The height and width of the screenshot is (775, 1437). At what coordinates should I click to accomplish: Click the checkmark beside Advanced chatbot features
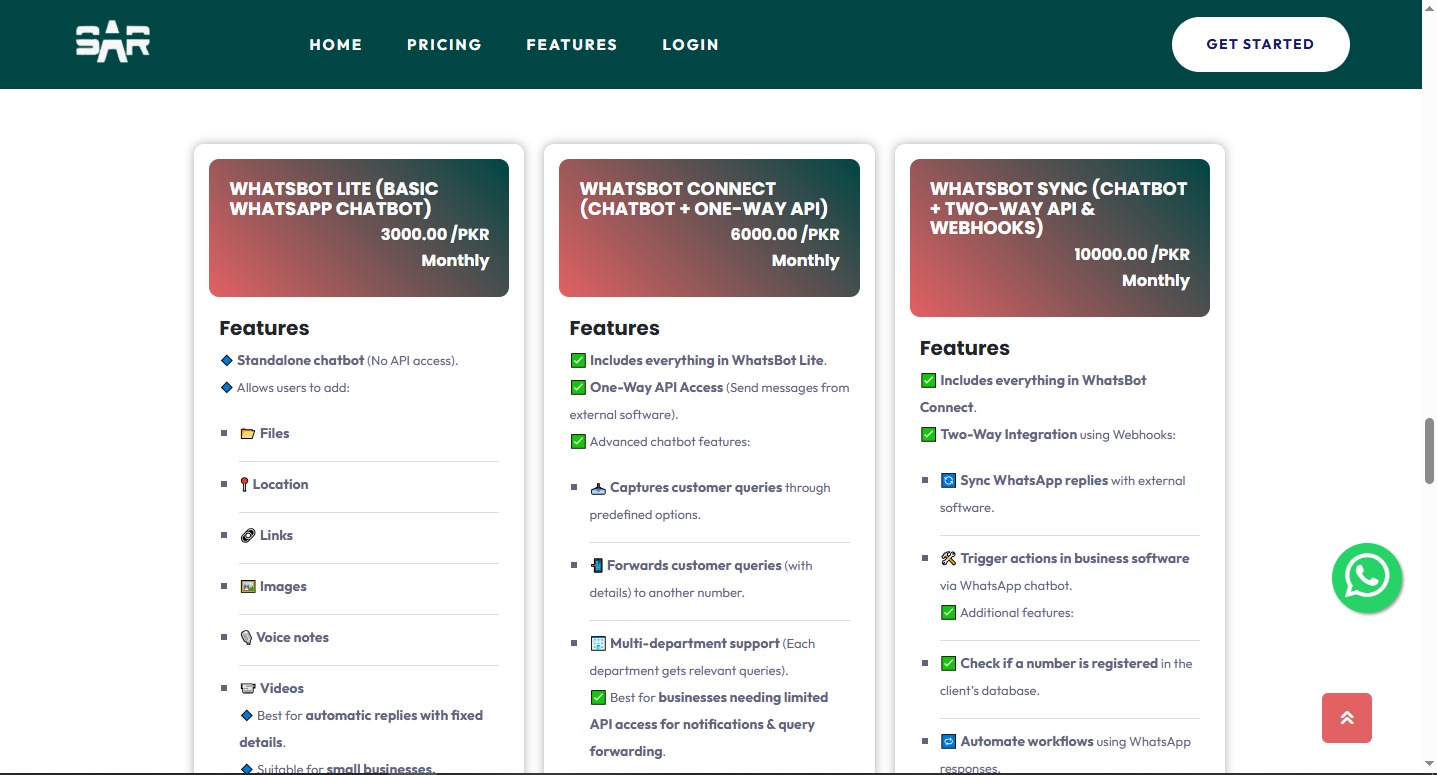point(578,441)
